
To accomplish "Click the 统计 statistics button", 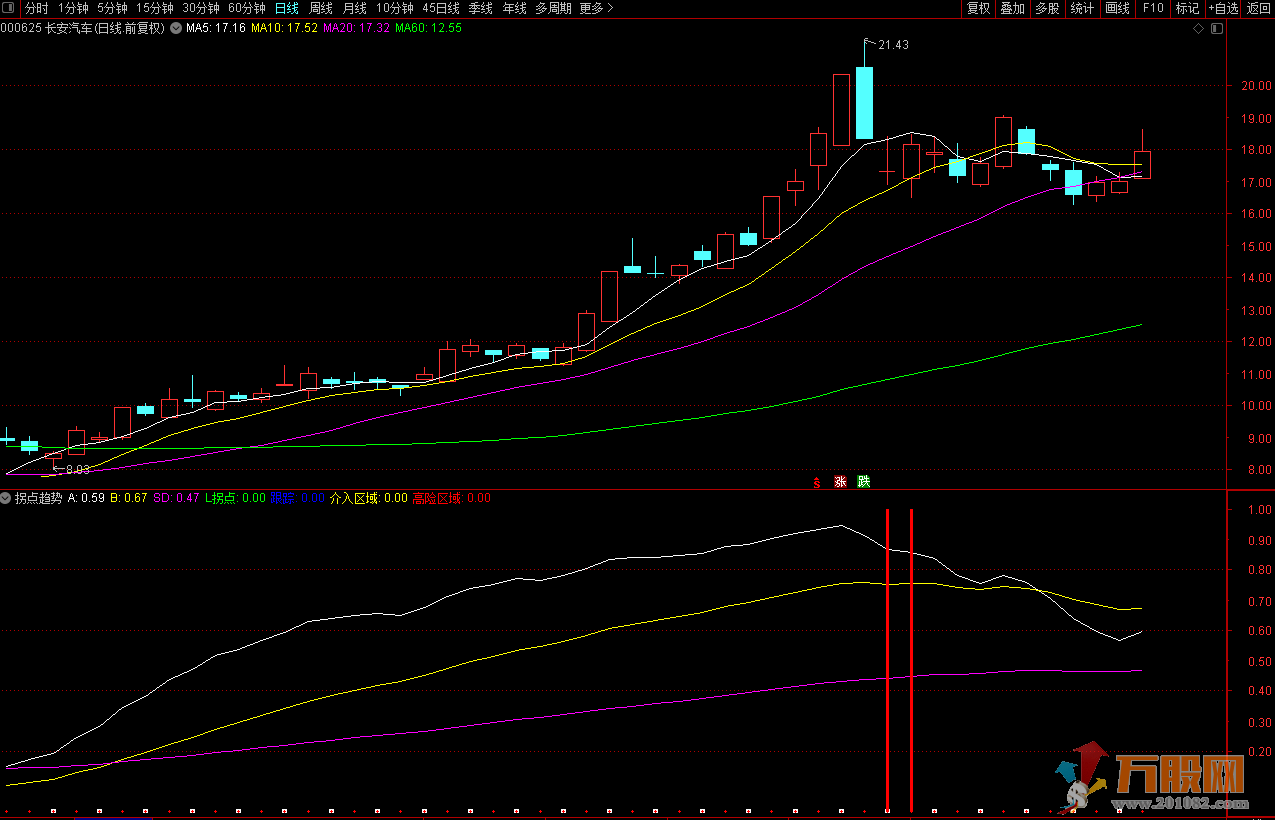I will click(x=1082, y=8).
